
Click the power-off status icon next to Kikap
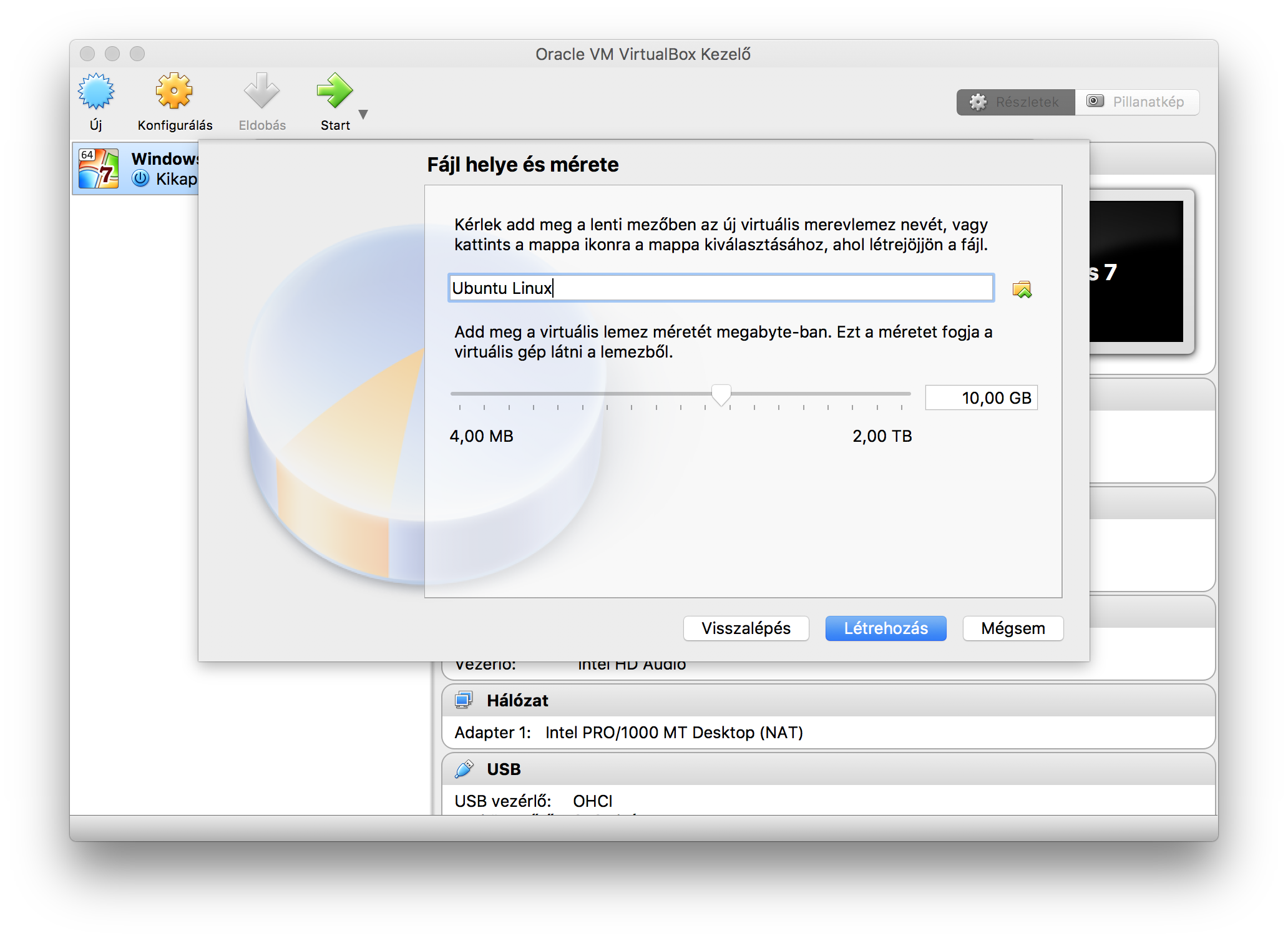click(x=140, y=178)
